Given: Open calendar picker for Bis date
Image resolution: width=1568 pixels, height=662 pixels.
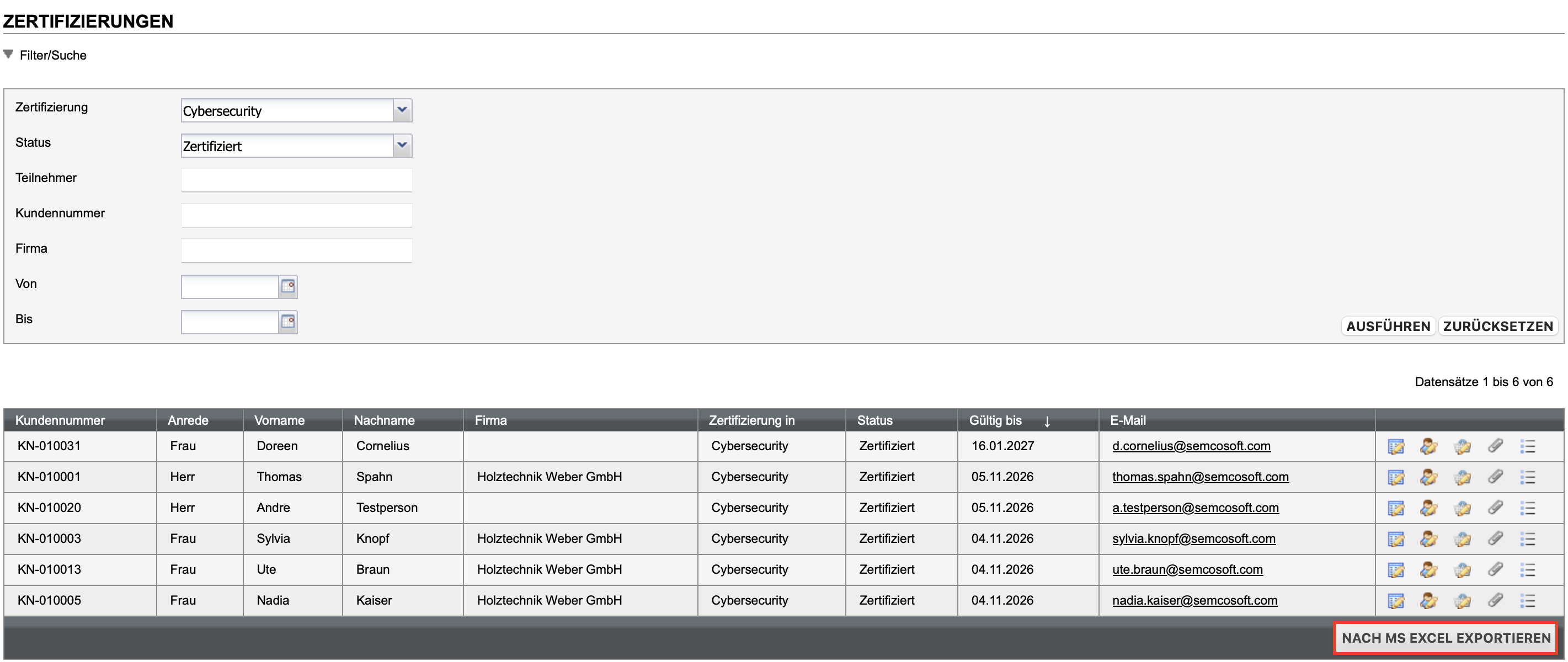Looking at the screenshot, I should [x=288, y=322].
